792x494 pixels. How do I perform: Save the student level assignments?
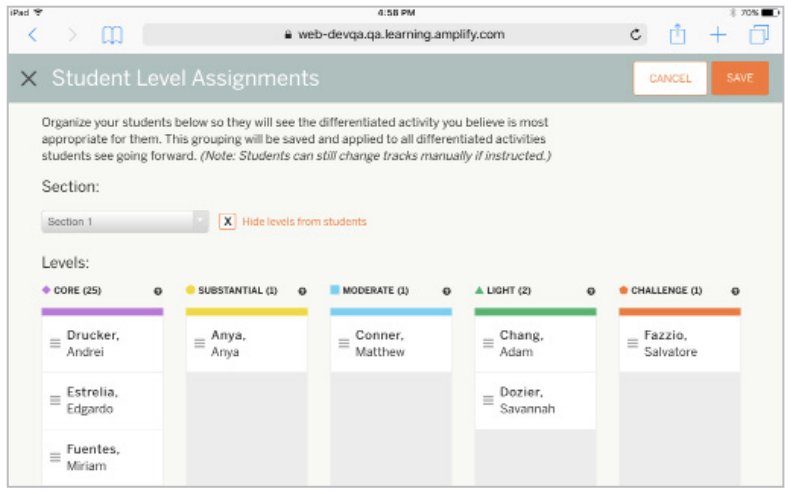pos(740,78)
